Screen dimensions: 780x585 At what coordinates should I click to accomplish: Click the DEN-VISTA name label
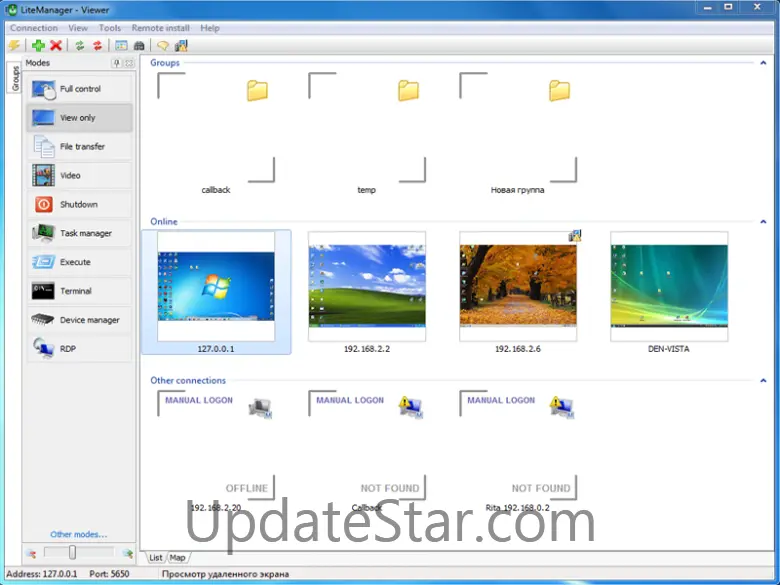[669, 349]
